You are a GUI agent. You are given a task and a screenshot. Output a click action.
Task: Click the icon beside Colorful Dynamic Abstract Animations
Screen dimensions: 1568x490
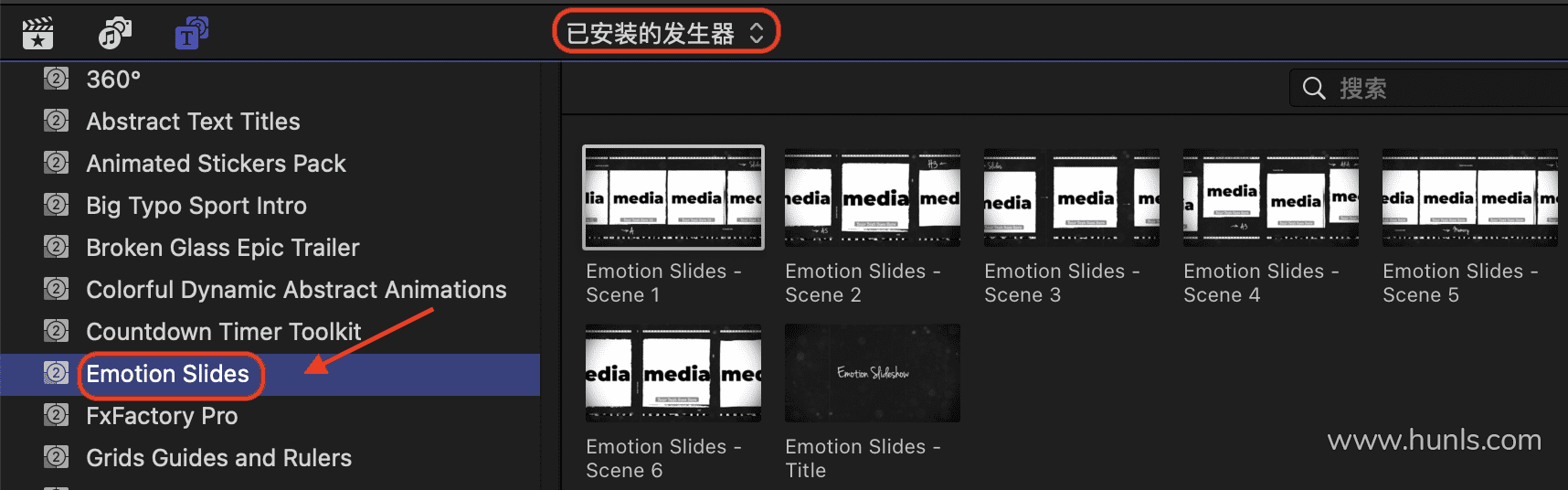[57, 289]
